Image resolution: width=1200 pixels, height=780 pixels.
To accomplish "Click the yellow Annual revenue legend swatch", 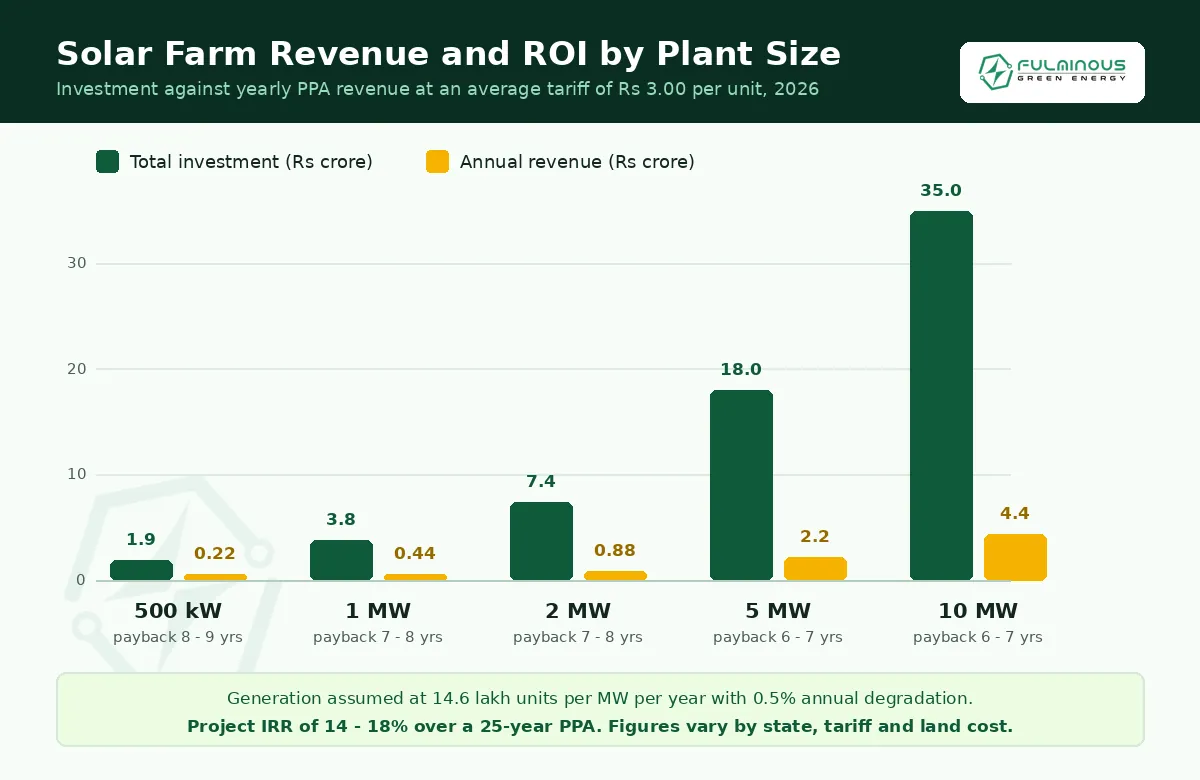I will 437,161.
